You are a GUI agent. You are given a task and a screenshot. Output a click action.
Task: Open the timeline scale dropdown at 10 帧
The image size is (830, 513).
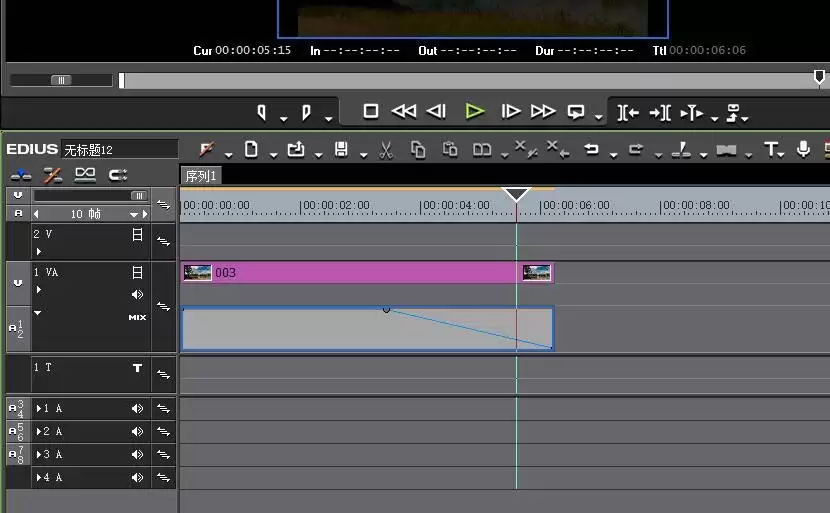pos(133,214)
